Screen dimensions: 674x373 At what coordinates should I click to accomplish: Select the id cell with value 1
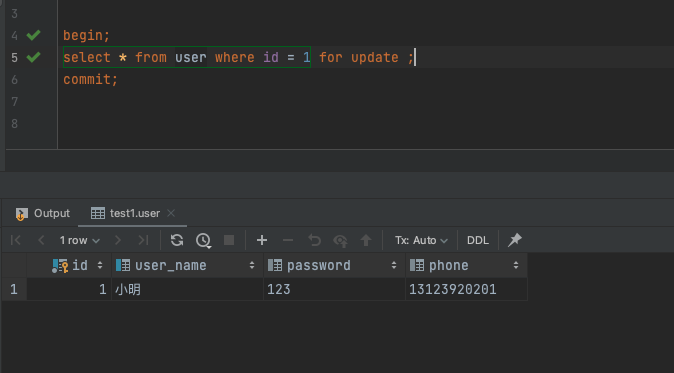69,289
